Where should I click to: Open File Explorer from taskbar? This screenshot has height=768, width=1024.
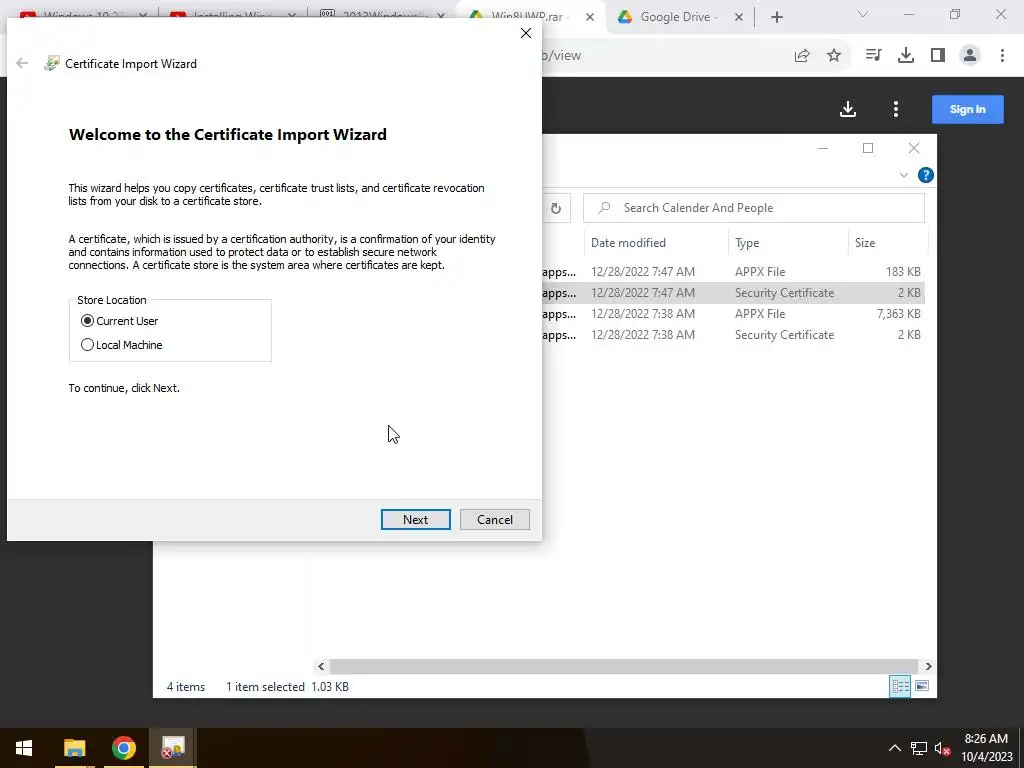point(74,748)
